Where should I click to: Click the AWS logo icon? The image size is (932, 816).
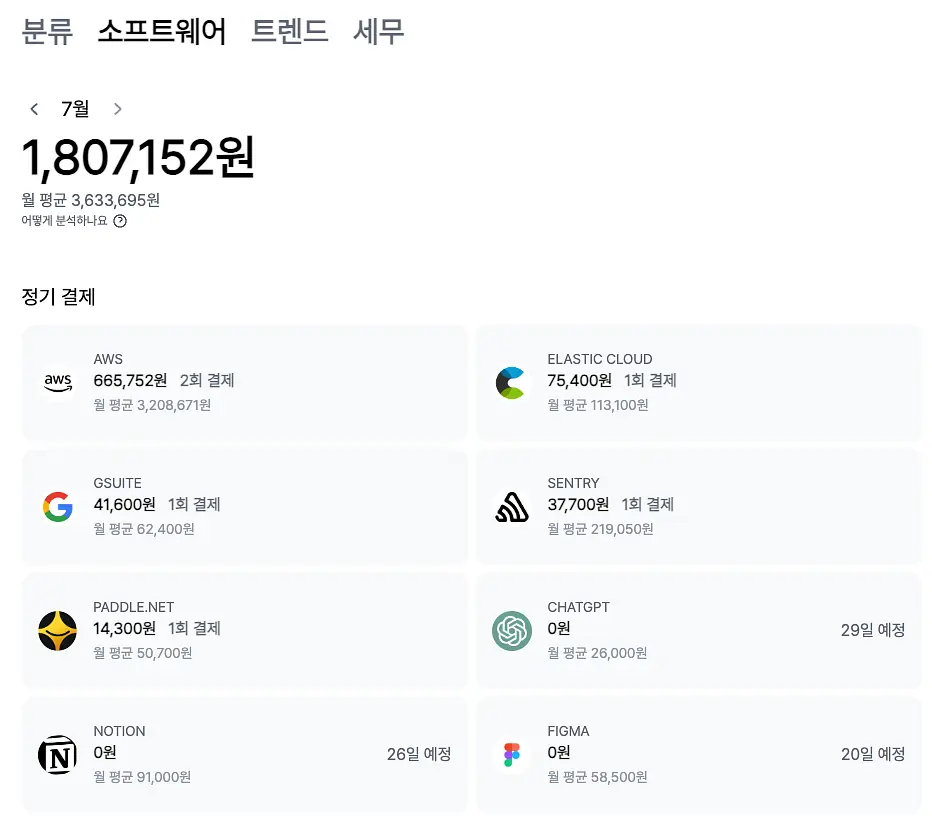coord(58,383)
